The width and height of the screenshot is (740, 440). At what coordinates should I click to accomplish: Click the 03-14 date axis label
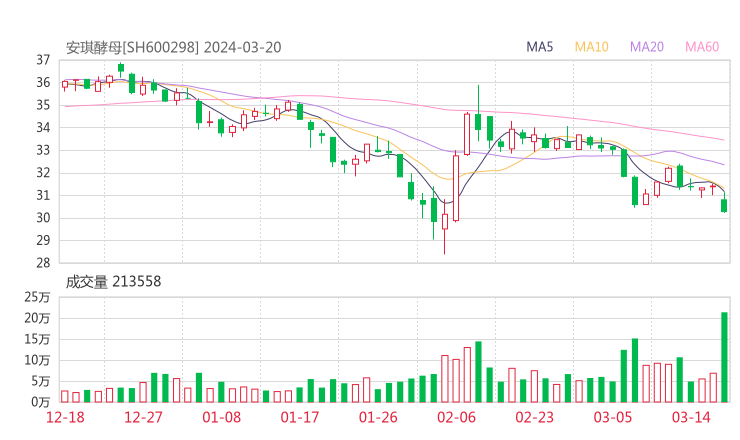[691, 417]
